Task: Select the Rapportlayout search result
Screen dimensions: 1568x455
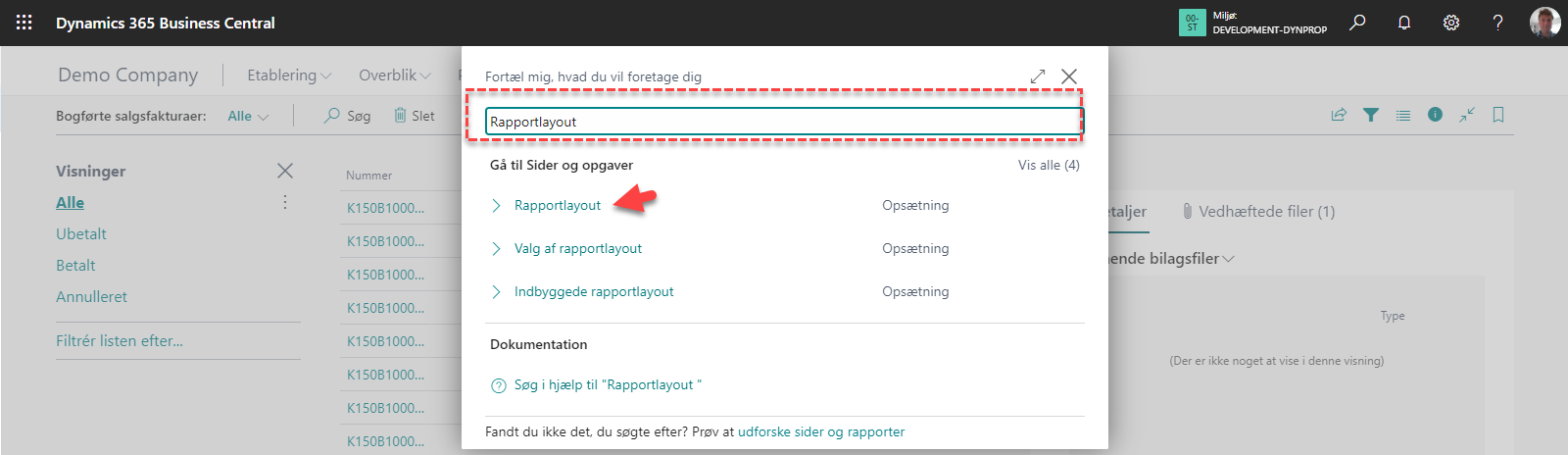Action: (x=558, y=205)
